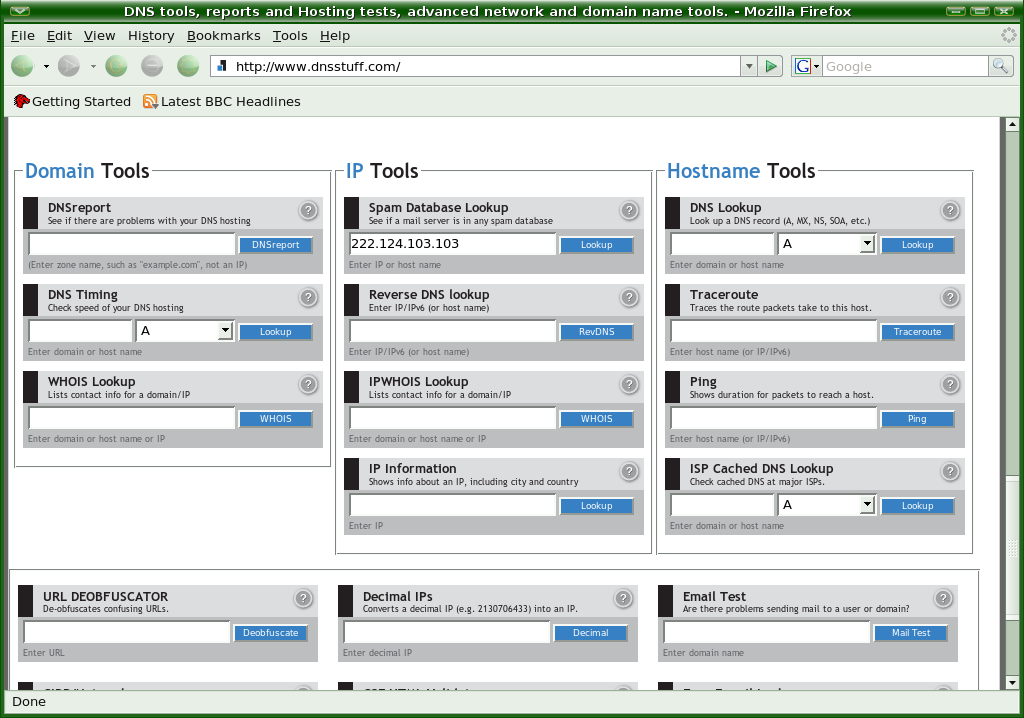Screen dimensions: 1024x718
Task: Click the DNS Timing Lookup button
Action: (276, 331)
